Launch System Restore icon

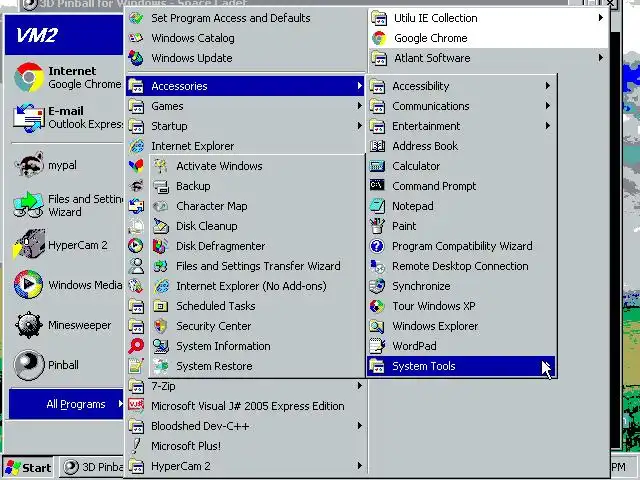click(x=161, y=366)
